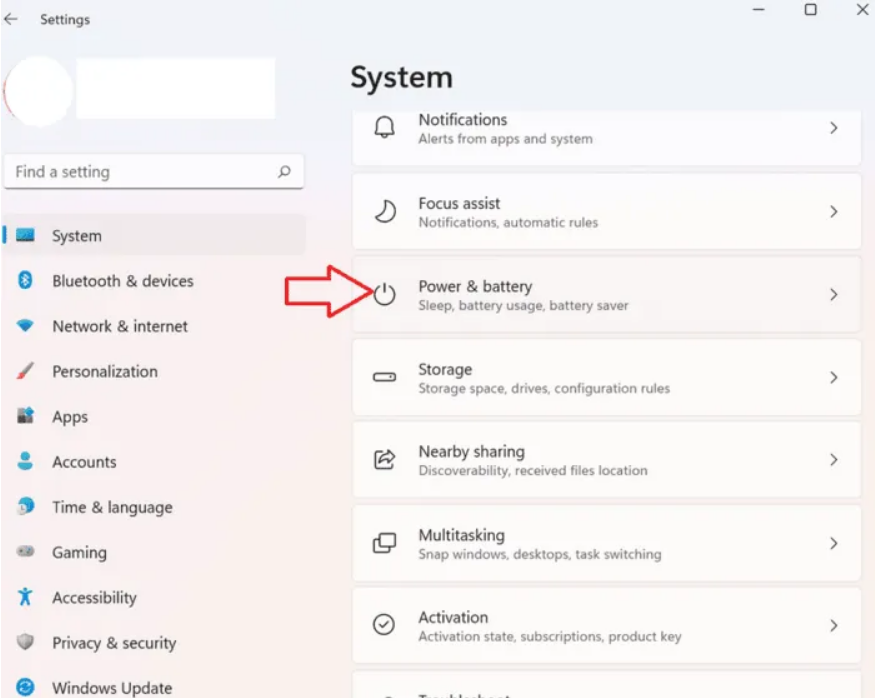The image size is (875, 698).
Task: Select Accounts in the sidebar
Action: pyautogui.click(x=84, y=462)
